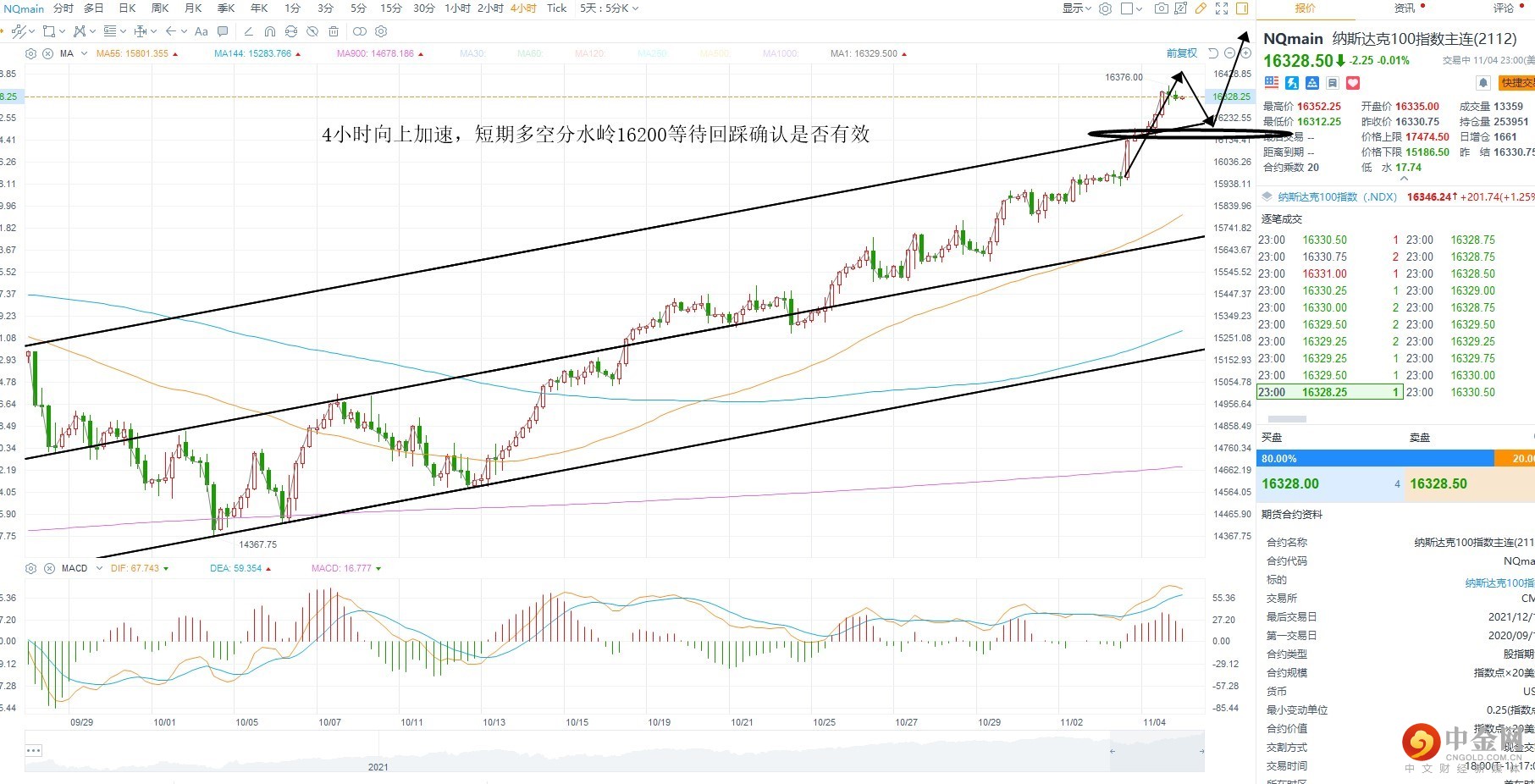The width and height of the screenshot is (1535, 784).
Task: Hide all drawings with the eye-slash icon
Action: pos(312,31)
